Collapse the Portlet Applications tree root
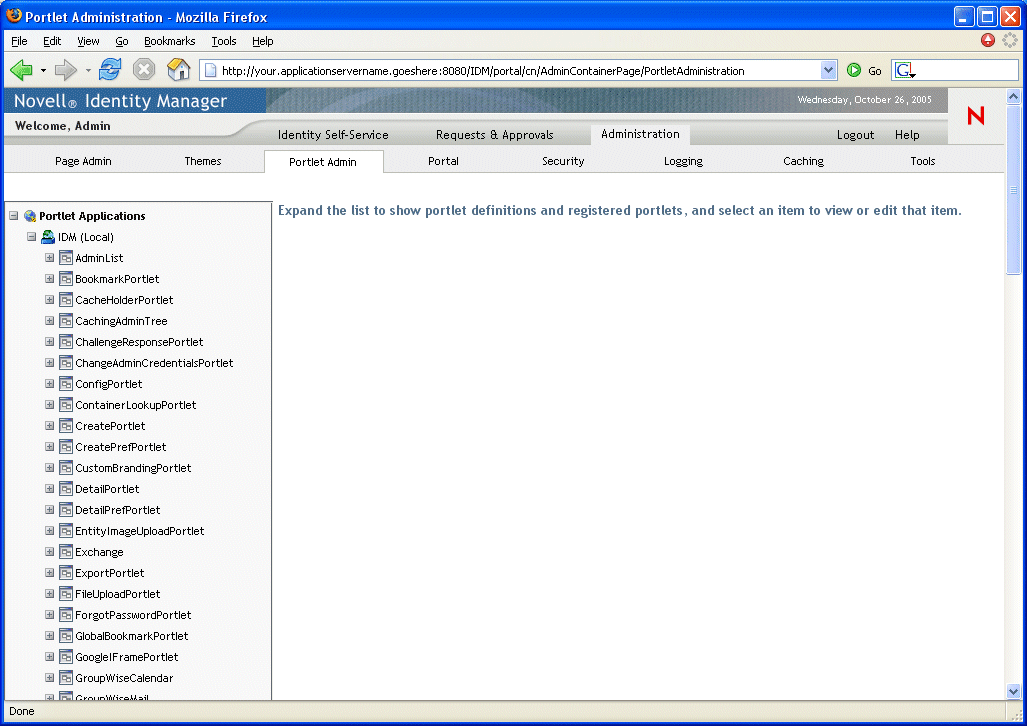The width and height of the screenshot is (1027, 726). click(x=14, y=216)
